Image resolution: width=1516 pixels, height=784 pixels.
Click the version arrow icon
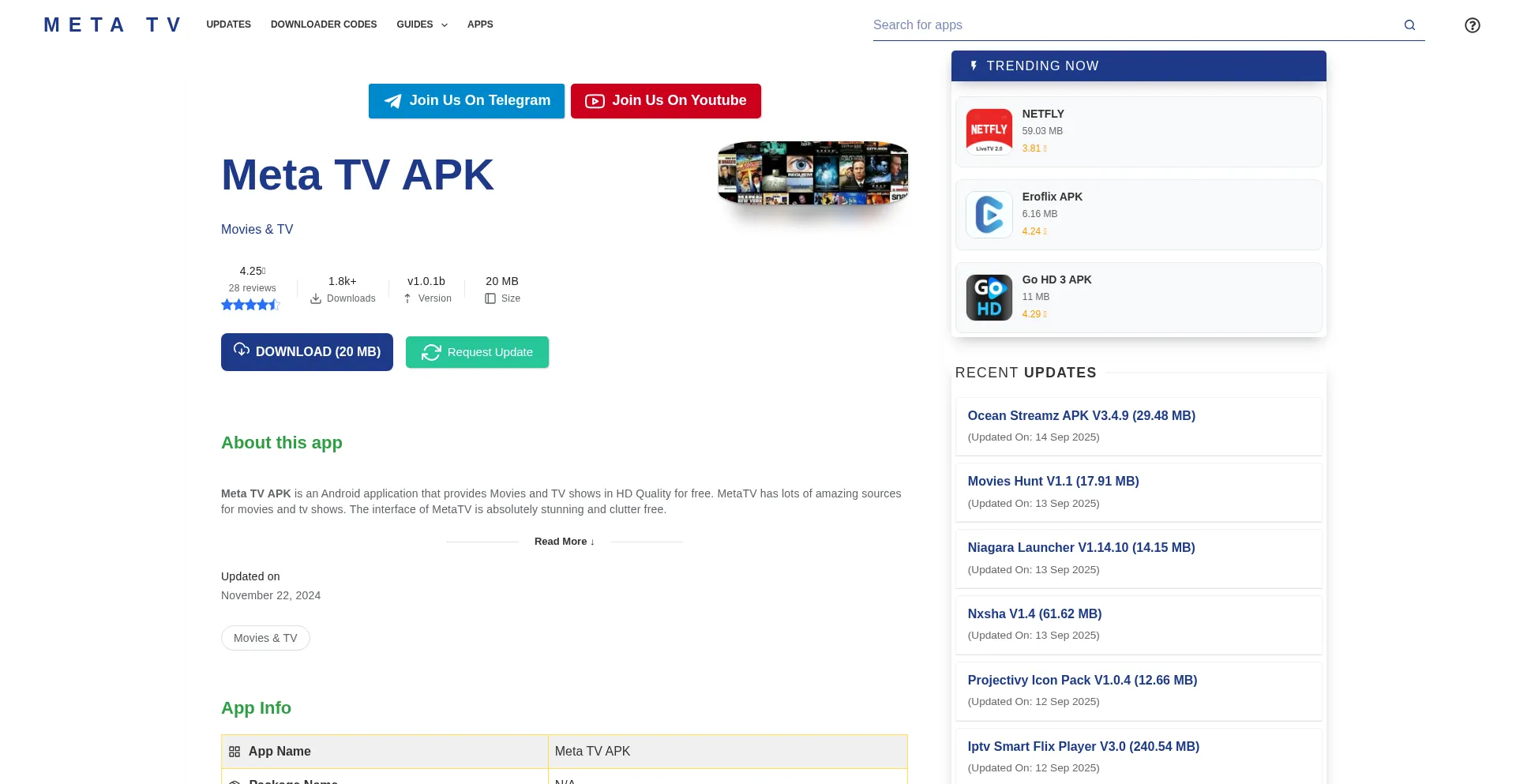pyautogui.click(x=407, y=298)
